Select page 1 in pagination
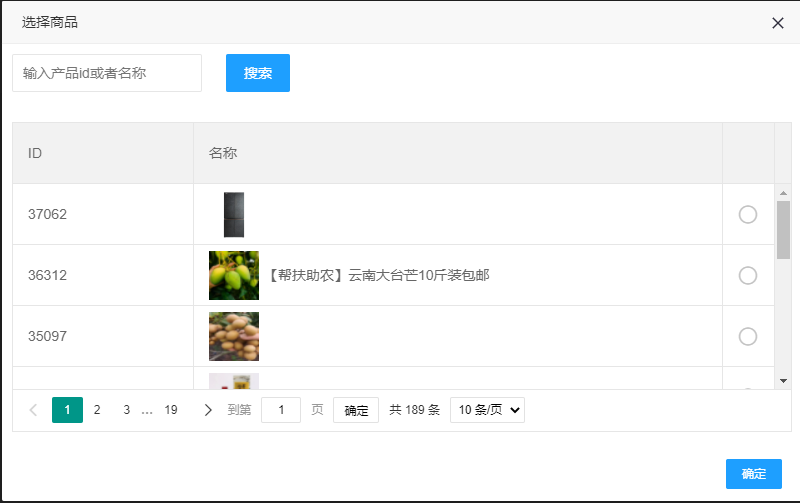This screenshot has width=800, height=503. click(x=67, y=410)
